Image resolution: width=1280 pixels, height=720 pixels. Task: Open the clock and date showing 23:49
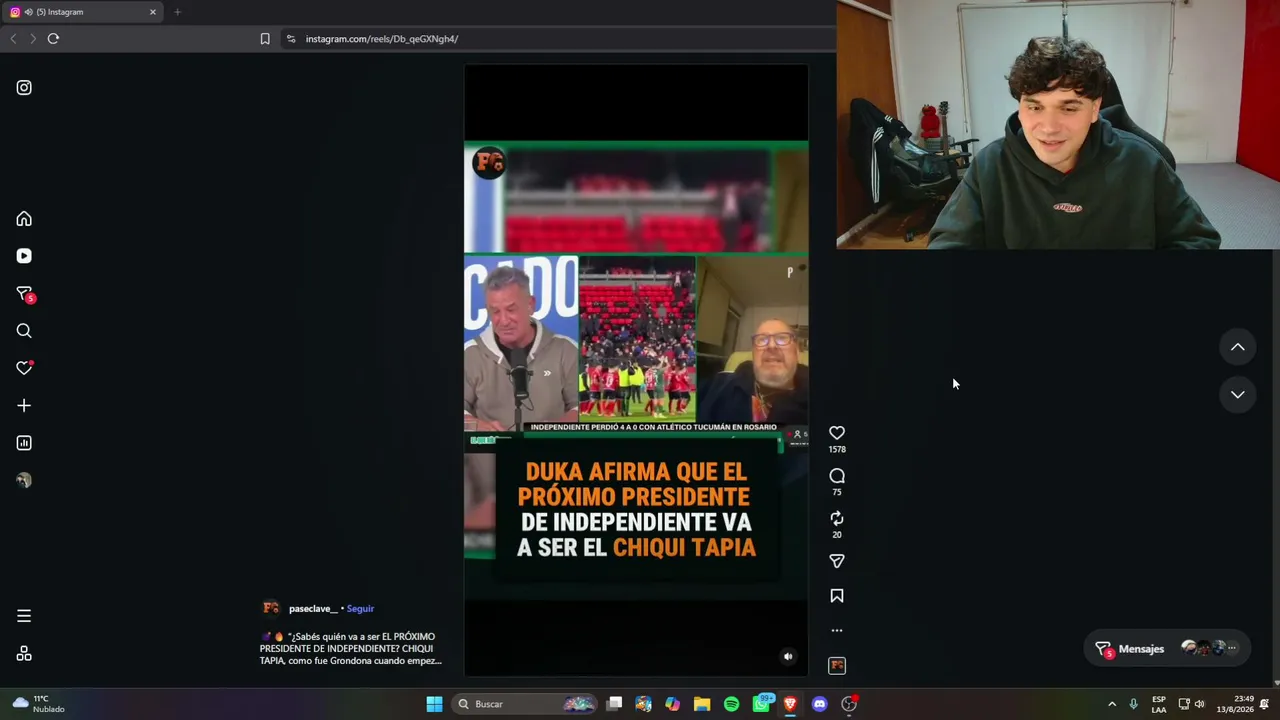click(x=1236, y=704)
